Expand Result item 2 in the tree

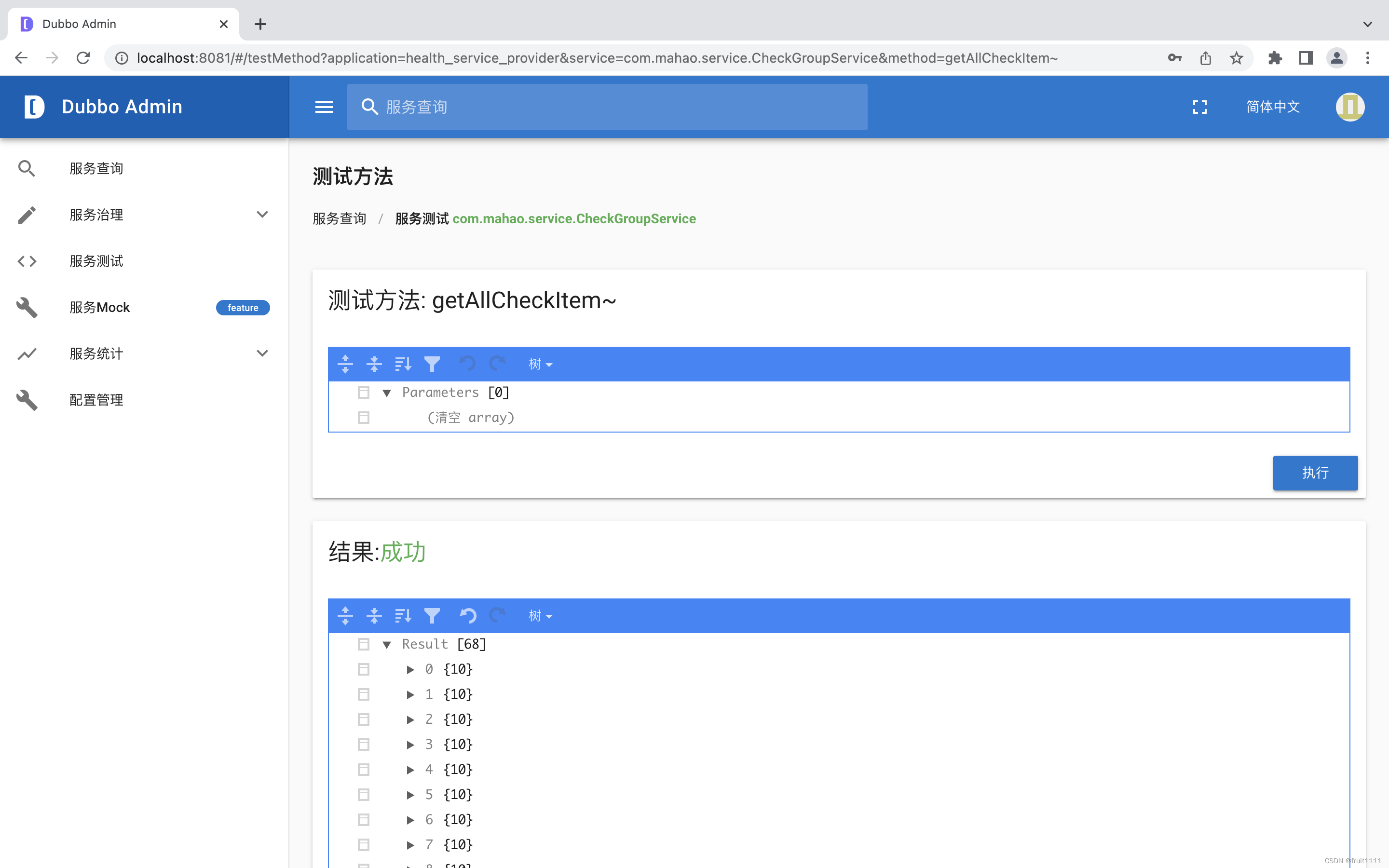pos(410,719)
